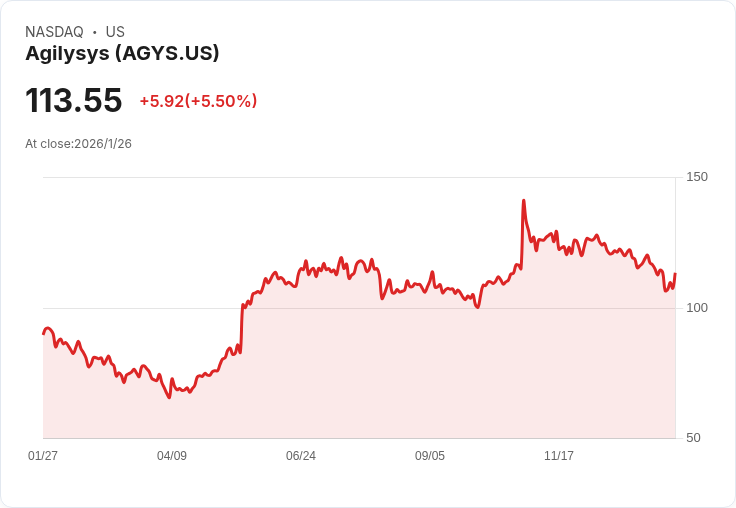Click the 100 y-axis label

pyautogui.click(x=696, y=307)
